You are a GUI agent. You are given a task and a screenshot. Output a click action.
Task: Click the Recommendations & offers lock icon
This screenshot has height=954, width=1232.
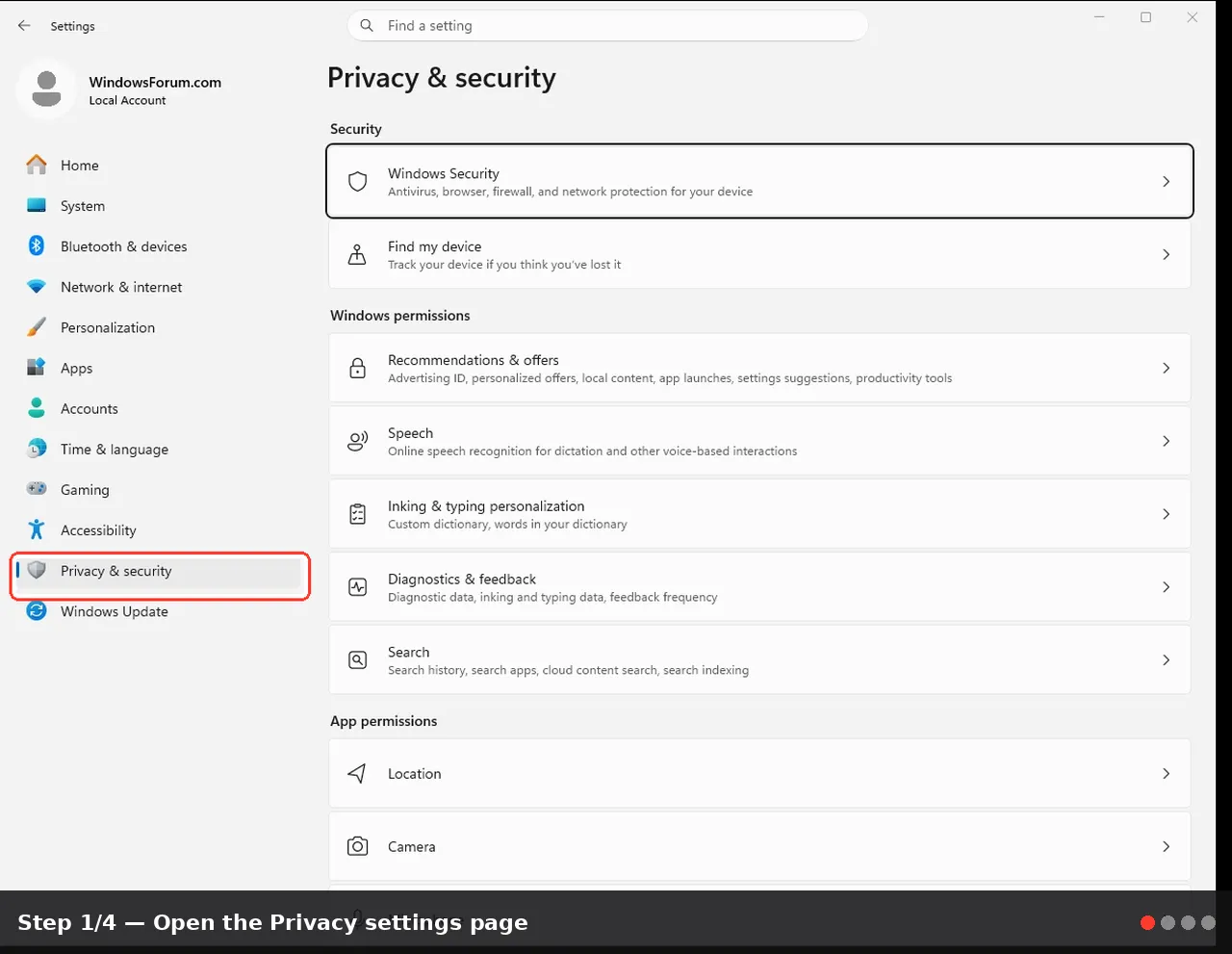pos(357,368)
